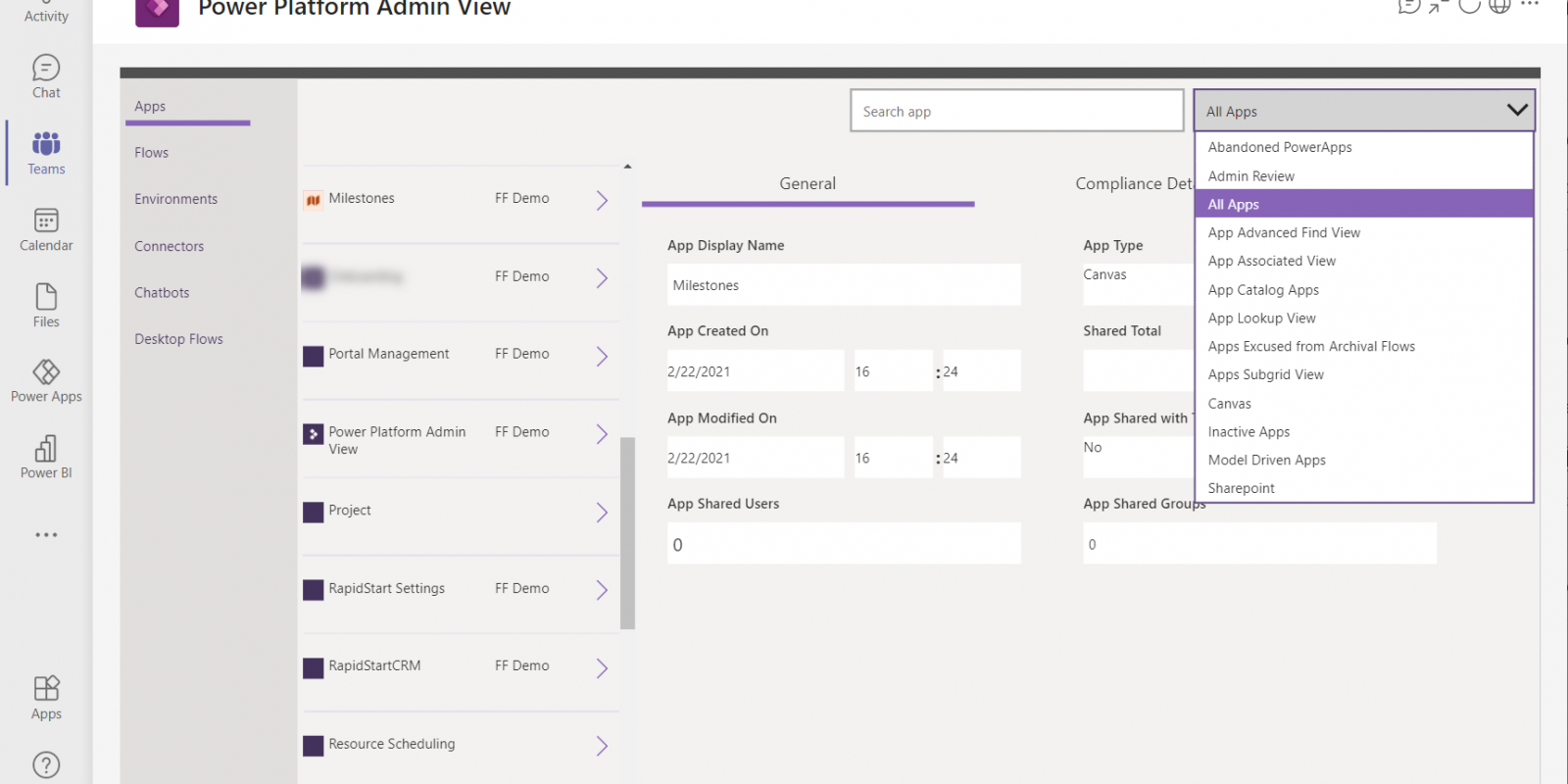The height and width of the screenshot is (784, 1568).
Task: Open RapidStart Settings row chevron
Action: (602, 590)
